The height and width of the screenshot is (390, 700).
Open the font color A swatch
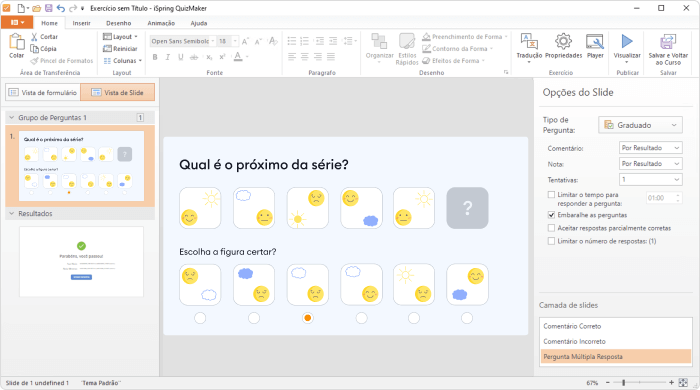[x=238, y=56]
